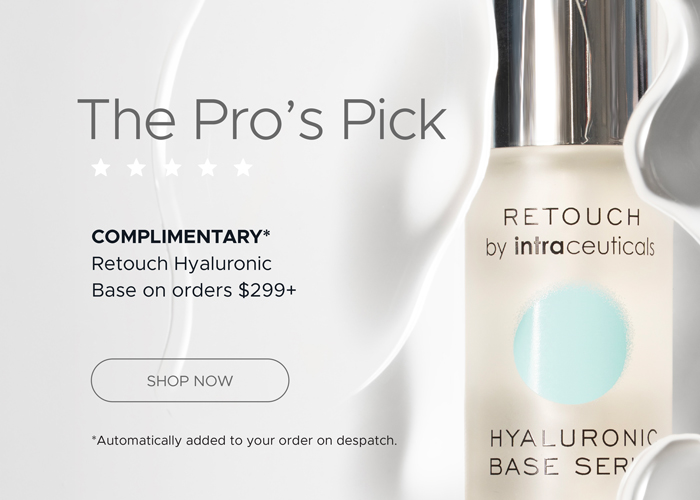Image resolution: width=700 pixels, height=500 pixels.
Task: Click "by intraceuticals" brand text on bottle
Action: (570, 246)
